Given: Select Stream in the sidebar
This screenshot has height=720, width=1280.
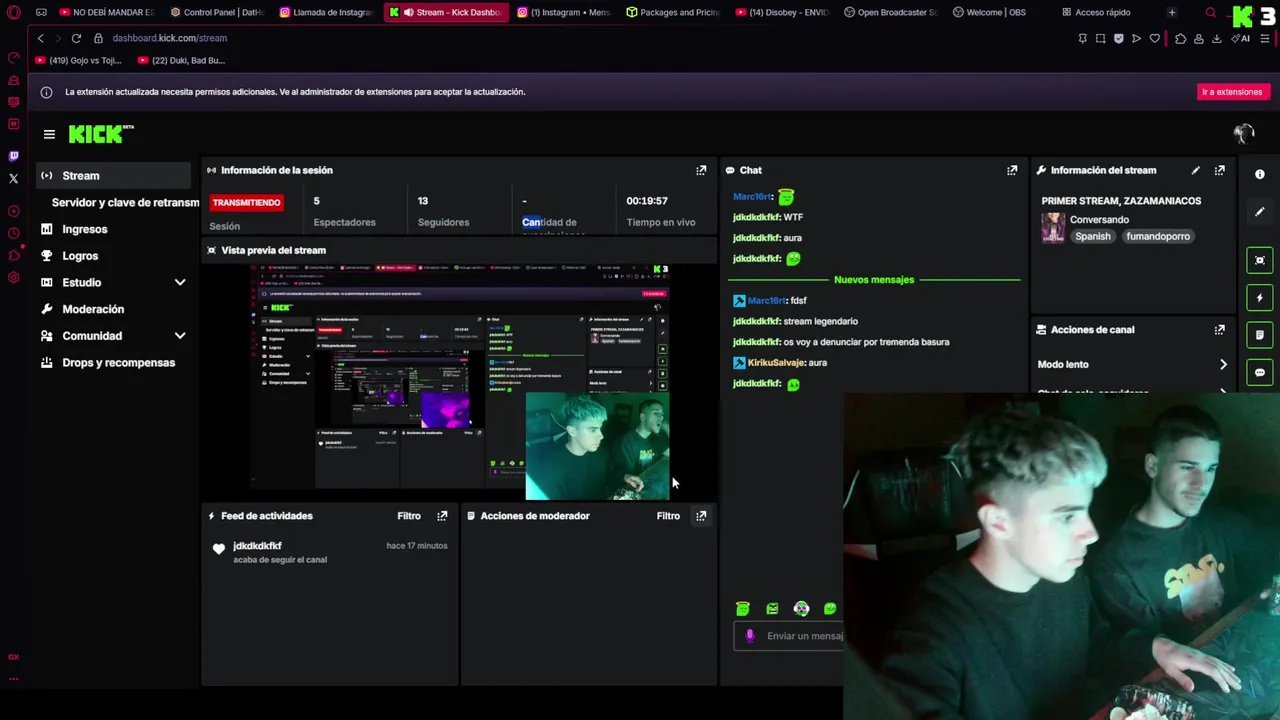Looking at the screenshot, I should coord(112,175).
